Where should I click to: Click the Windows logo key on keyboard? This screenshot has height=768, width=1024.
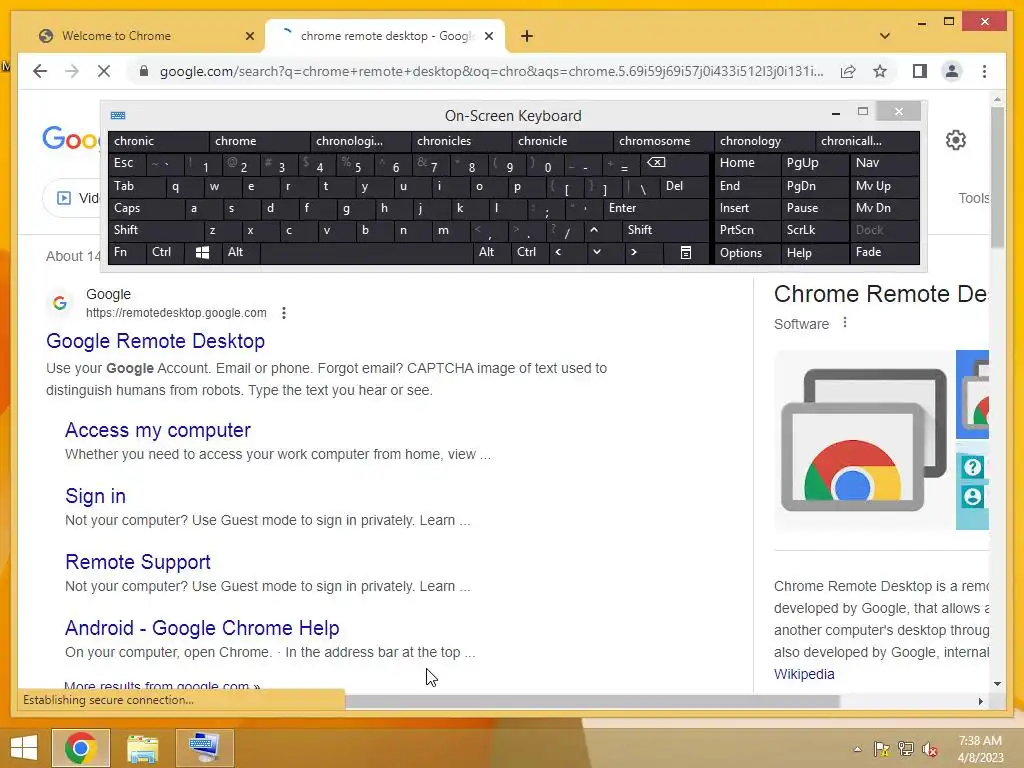202,253
